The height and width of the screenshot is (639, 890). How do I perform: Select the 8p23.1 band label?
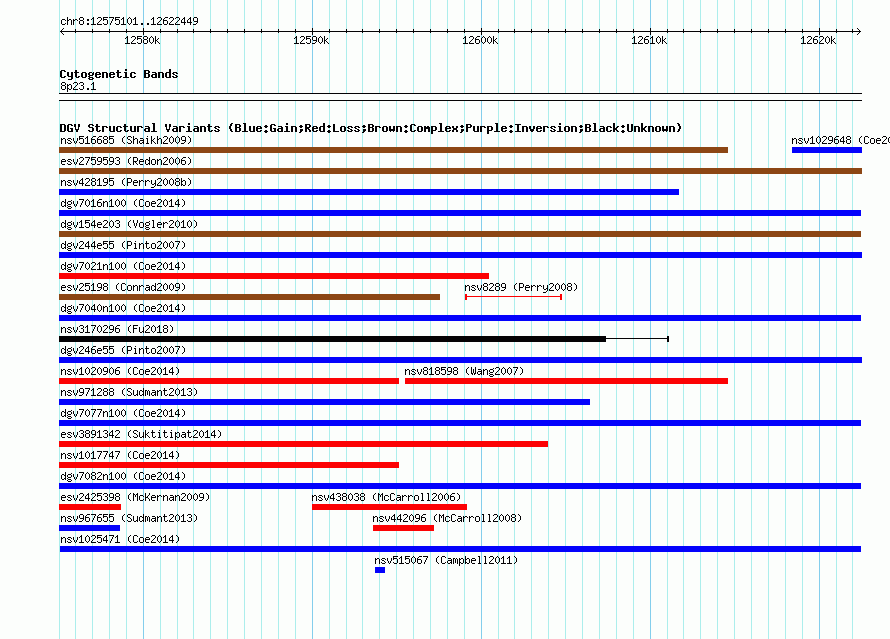(x=78, y=86)
